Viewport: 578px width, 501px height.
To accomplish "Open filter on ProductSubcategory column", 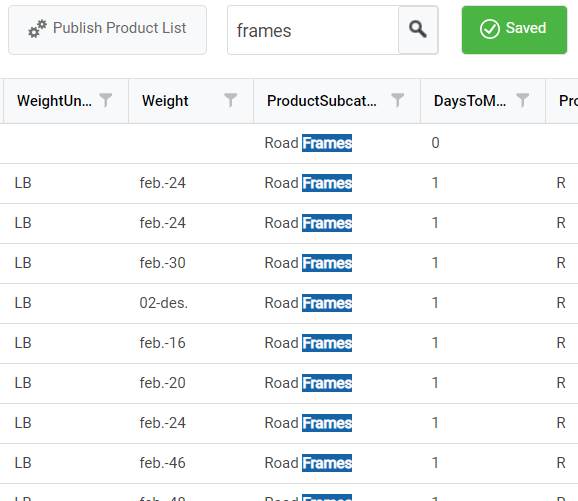I will pyautogui.click(x=398, y=100).
